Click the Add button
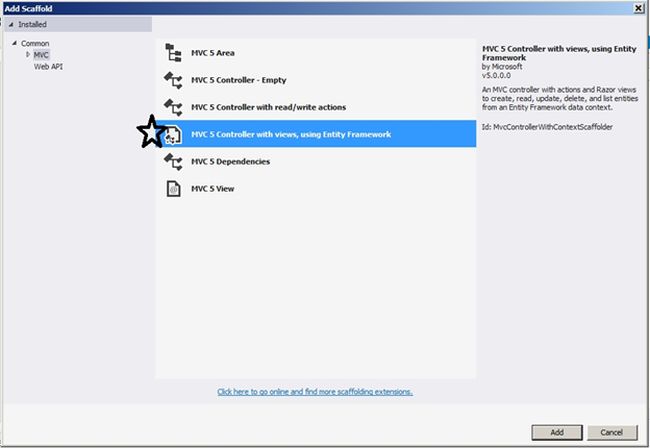 point(557,432)
